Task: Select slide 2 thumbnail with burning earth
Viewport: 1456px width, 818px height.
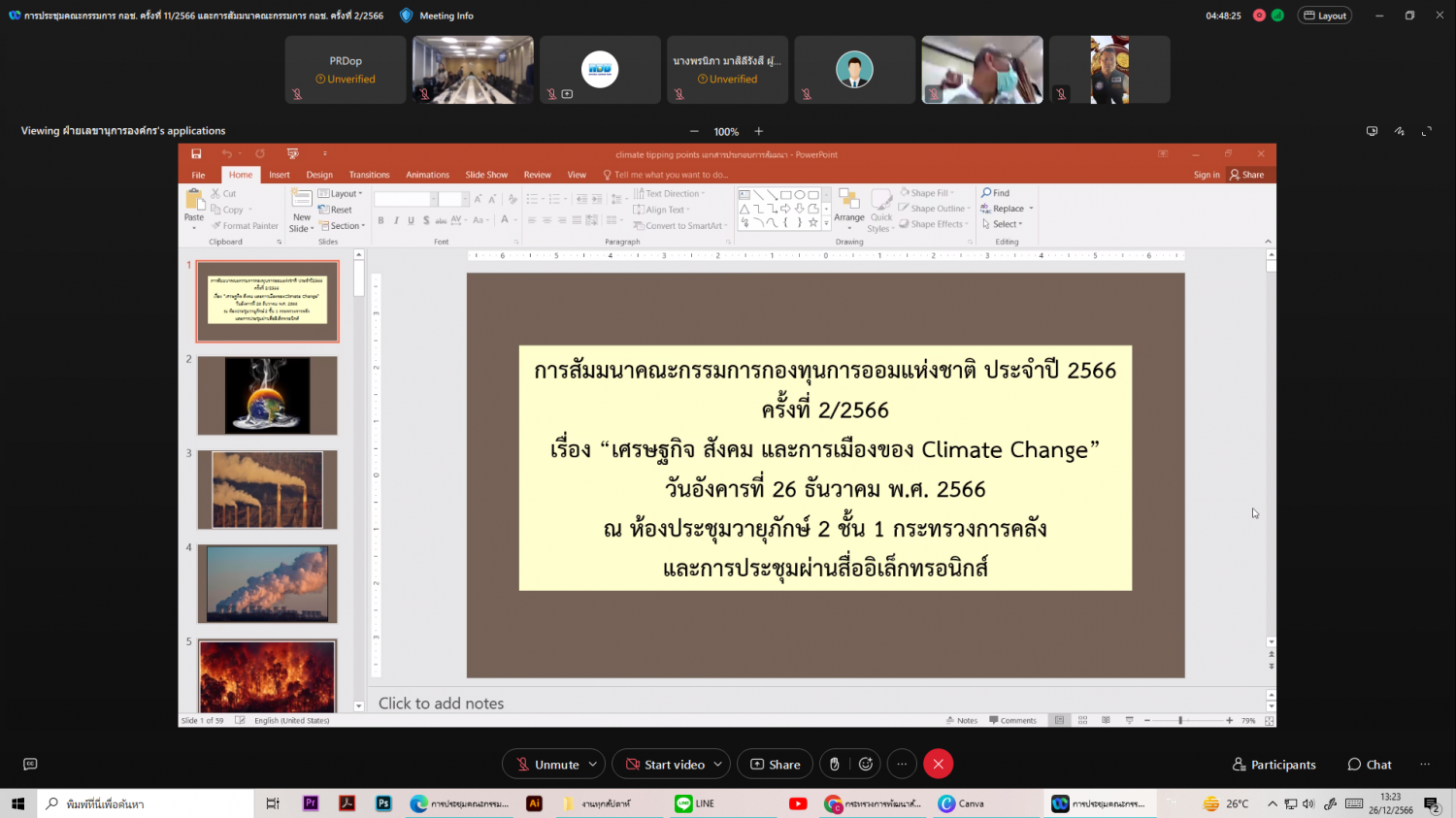Action: pos(268,395)
